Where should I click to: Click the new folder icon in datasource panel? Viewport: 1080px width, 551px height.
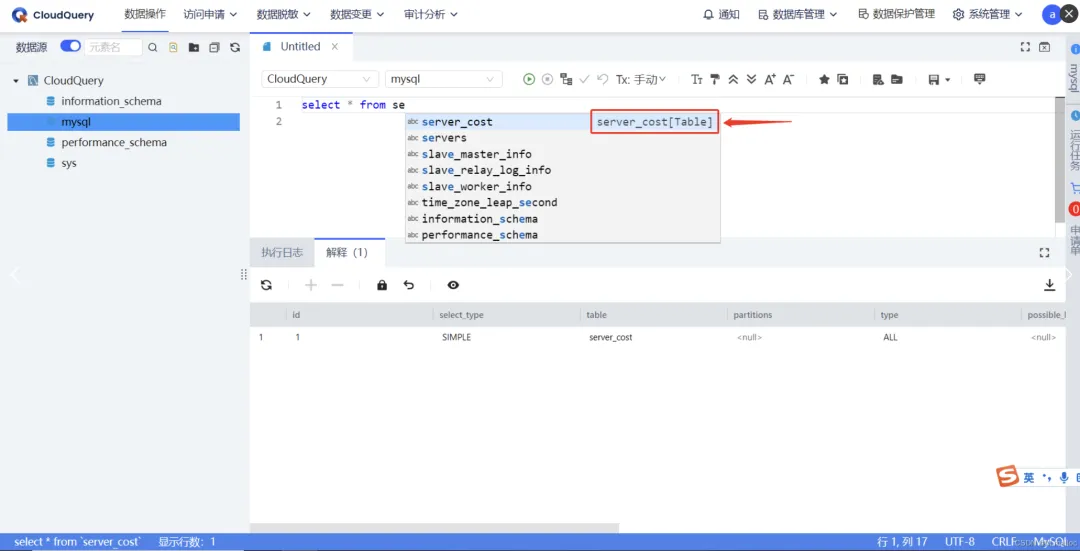pyautogui.click(x=194, y=48)
